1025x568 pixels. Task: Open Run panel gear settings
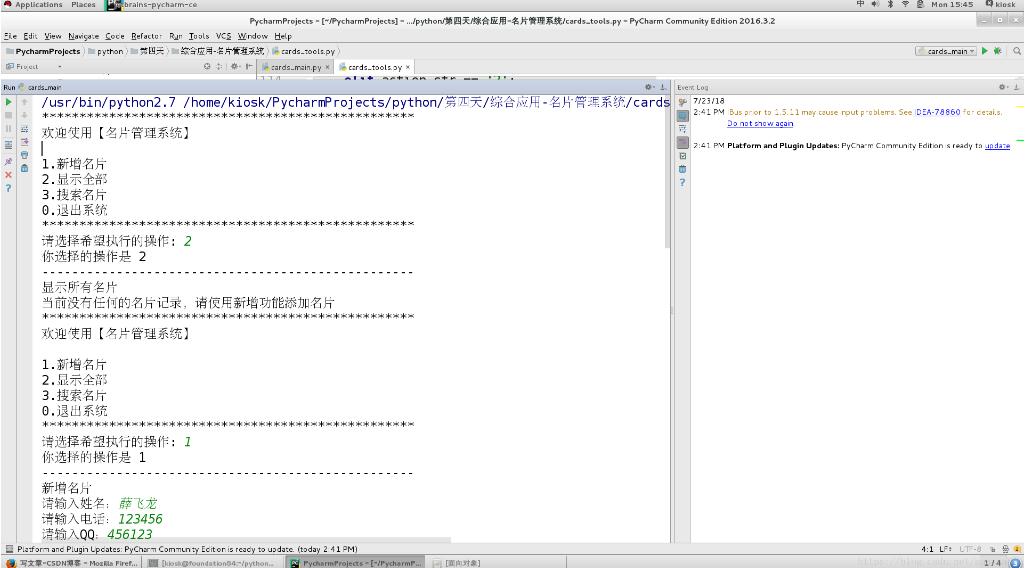pos(649,87)
